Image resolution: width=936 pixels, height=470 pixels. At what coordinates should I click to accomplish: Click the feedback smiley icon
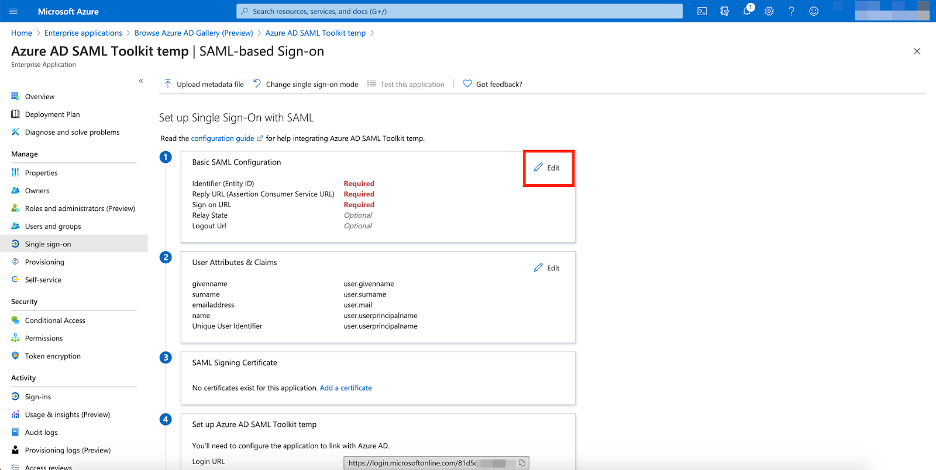pyautogui.click(x=813, y=11)
